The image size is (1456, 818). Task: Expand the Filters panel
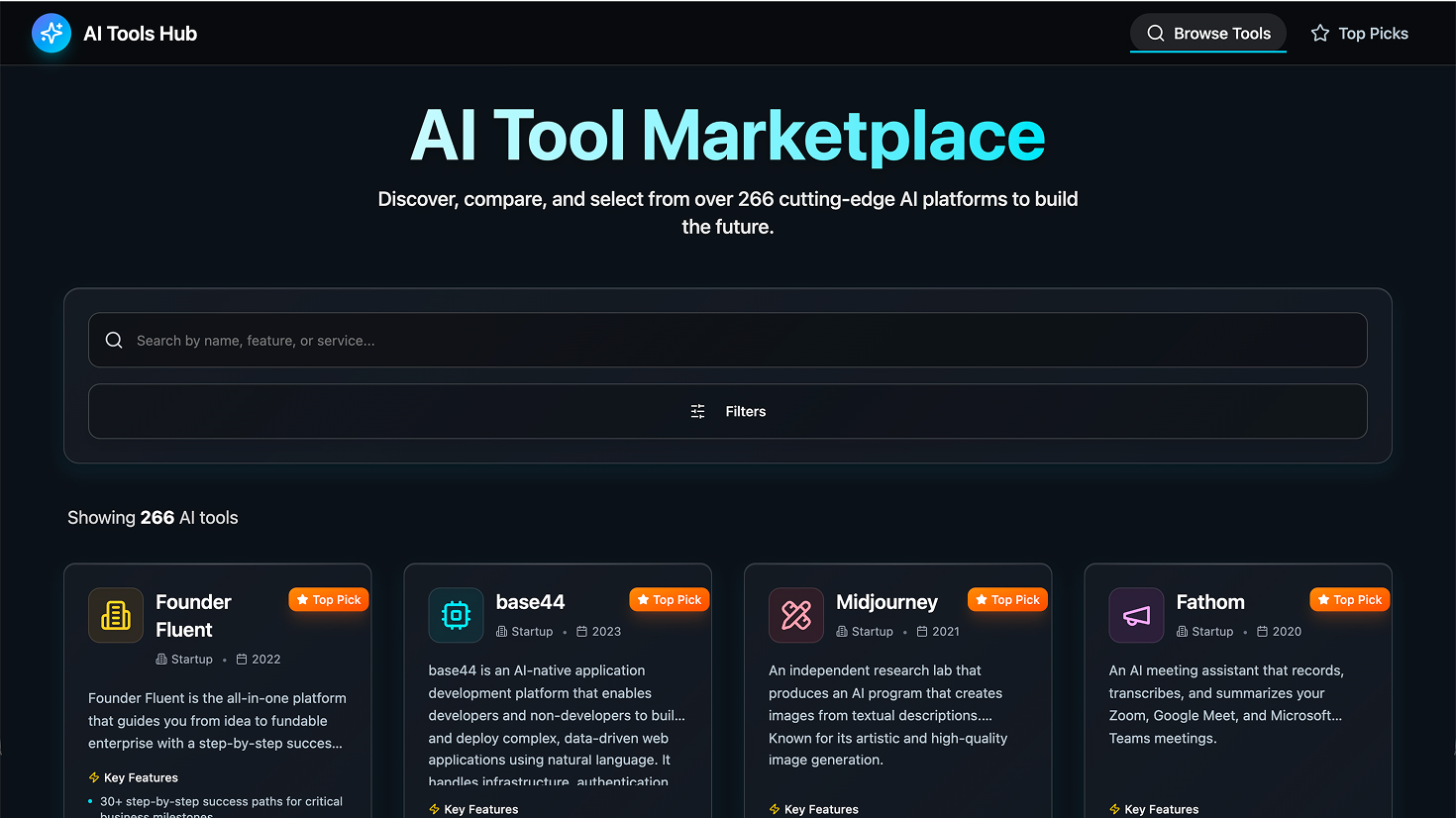point(728,411)
